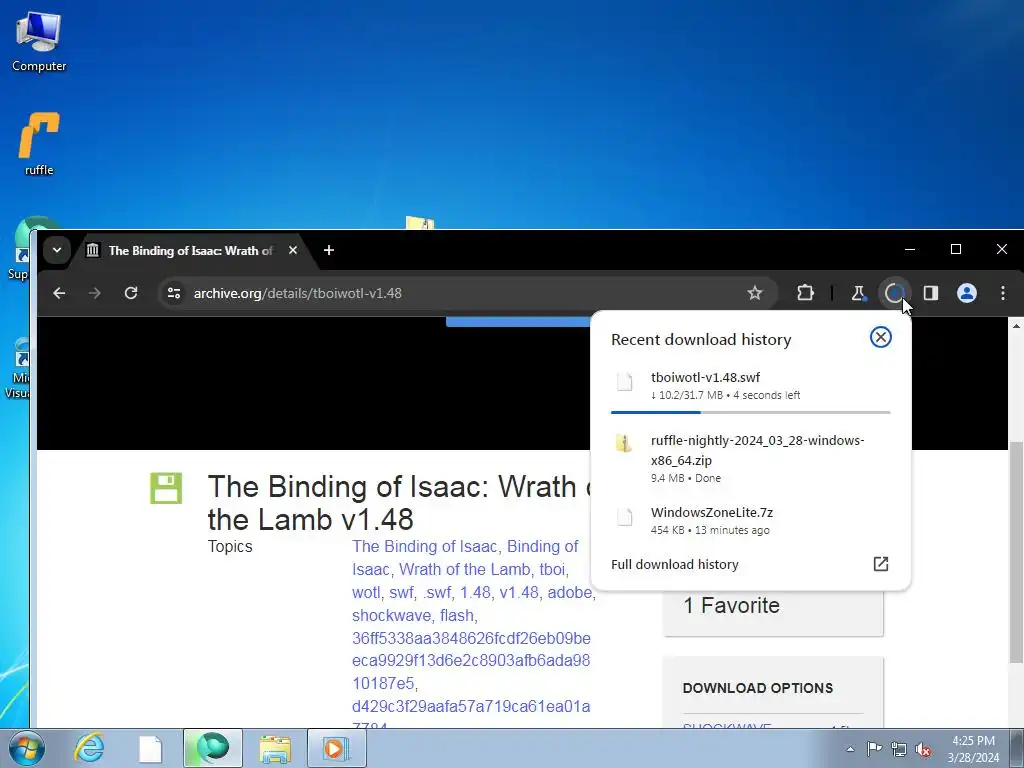The image size is (1024, 768).
Task: Open the media player taskbar icon
Action: (x=336, y=748)
